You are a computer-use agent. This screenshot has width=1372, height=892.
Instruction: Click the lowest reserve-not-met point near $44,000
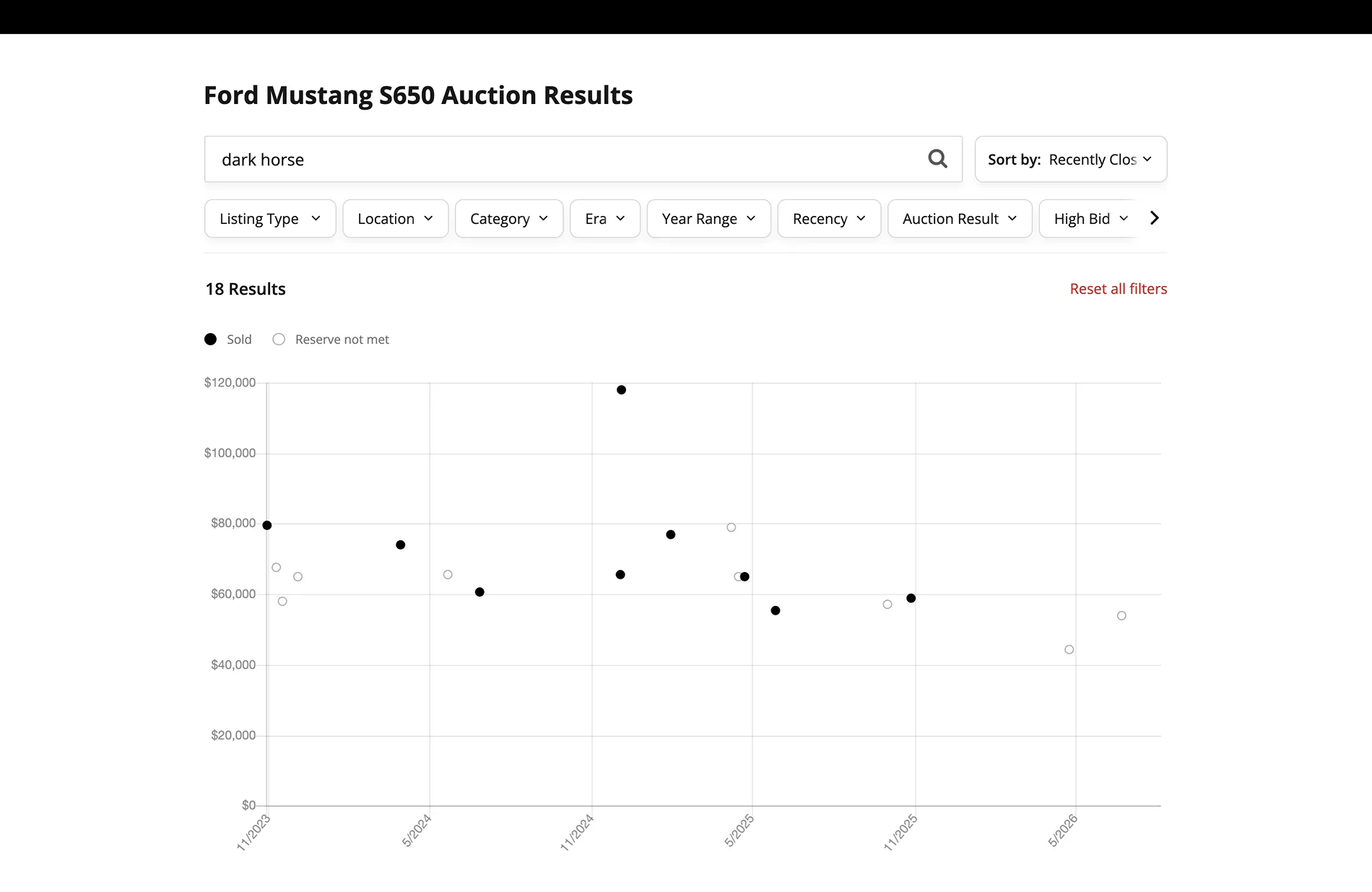[x=1069, y=649]
